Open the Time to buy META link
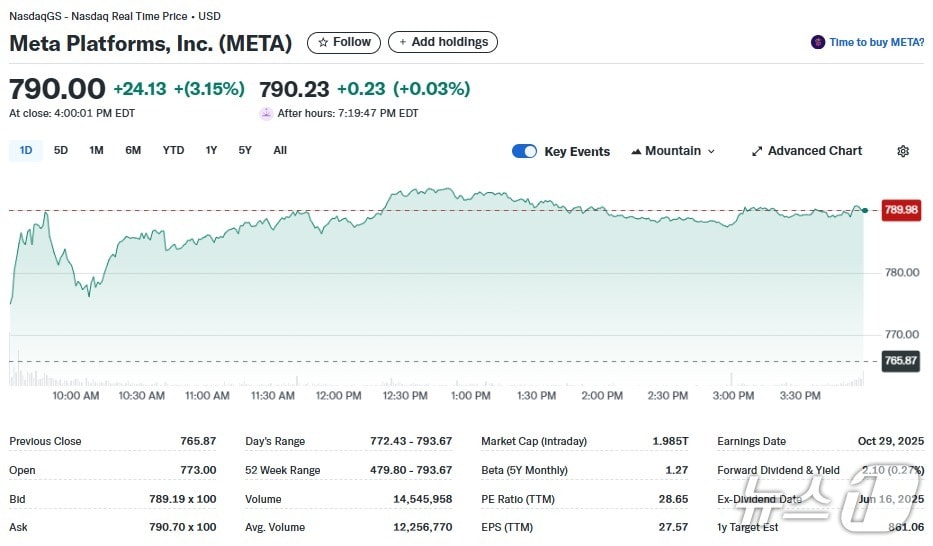This screenshot has width=933, height=546. point(876,42)
